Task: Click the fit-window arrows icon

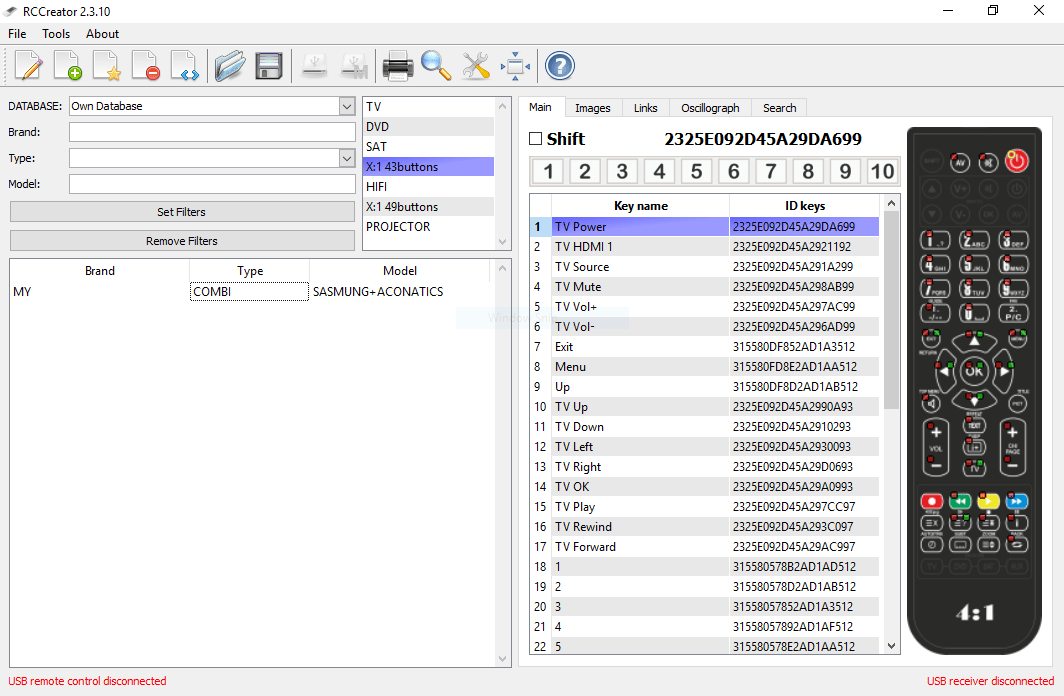Action: point(515,66)
